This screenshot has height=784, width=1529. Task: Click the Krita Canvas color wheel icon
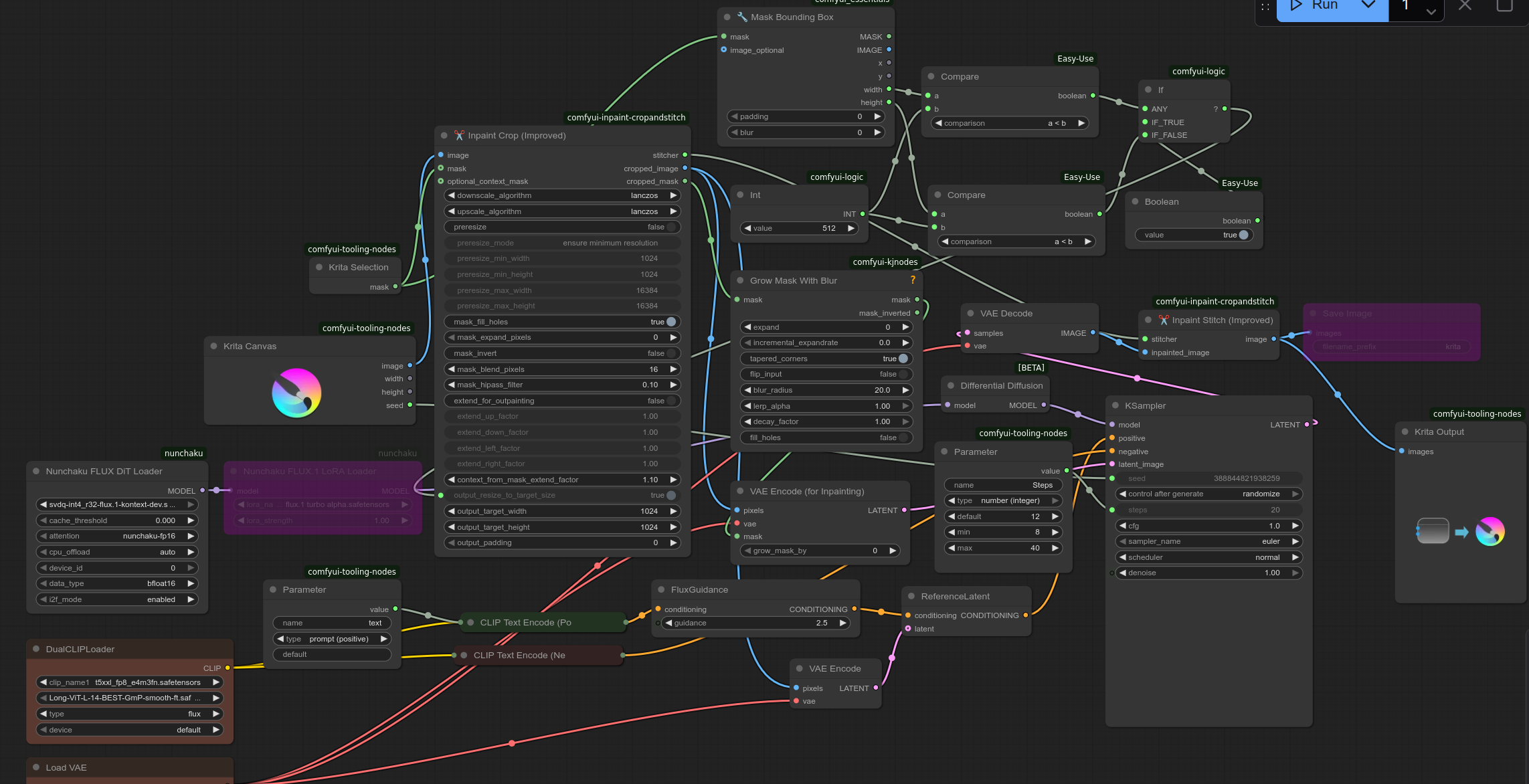[296, 393]
